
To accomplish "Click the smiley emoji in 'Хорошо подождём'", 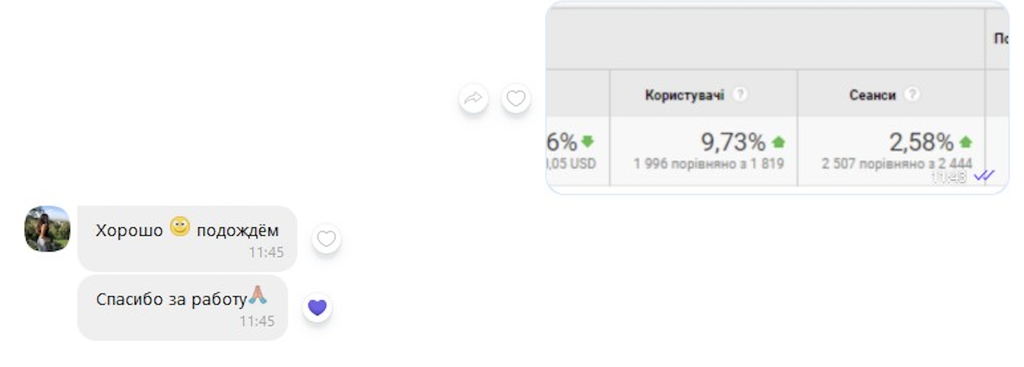I will pyautogui.click(x=180, y=227).
